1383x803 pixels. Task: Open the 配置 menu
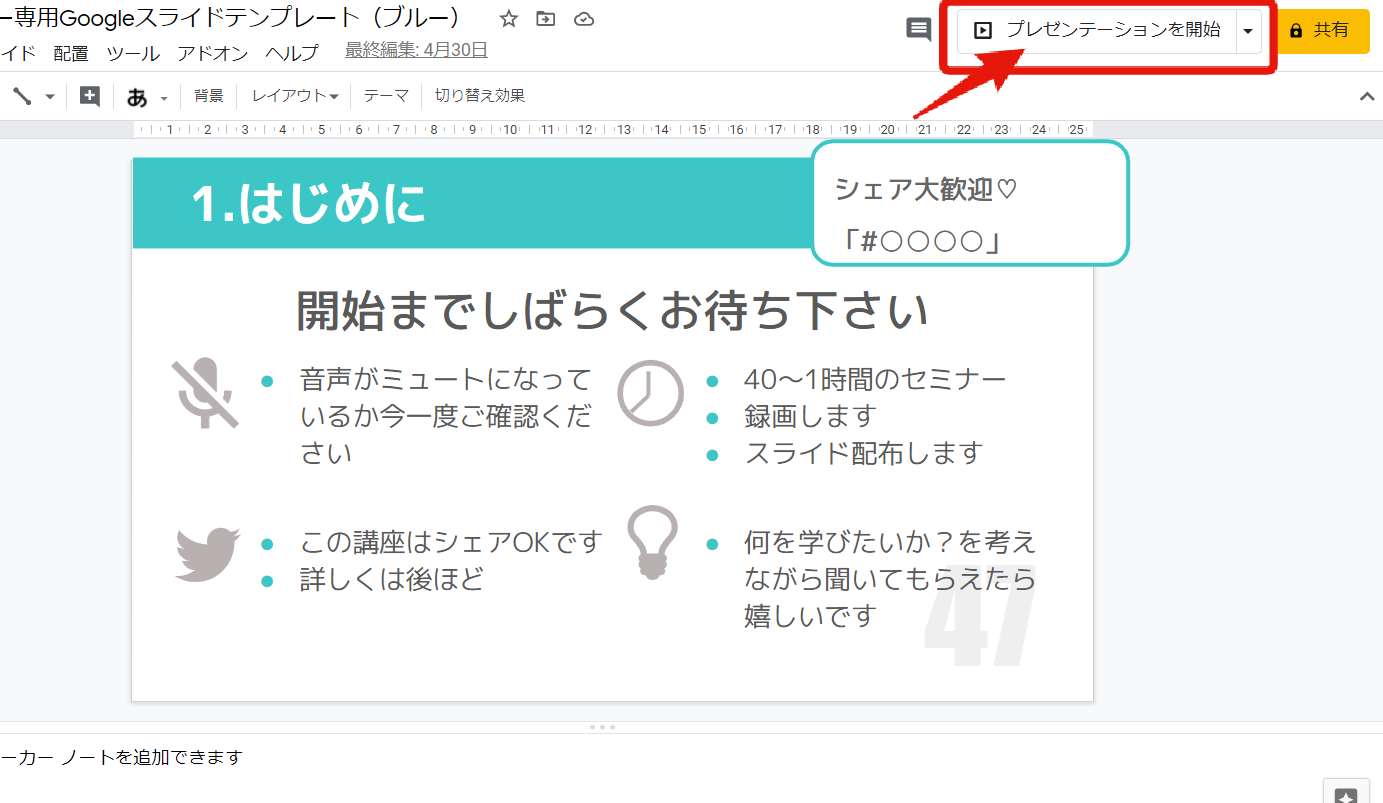71,53
